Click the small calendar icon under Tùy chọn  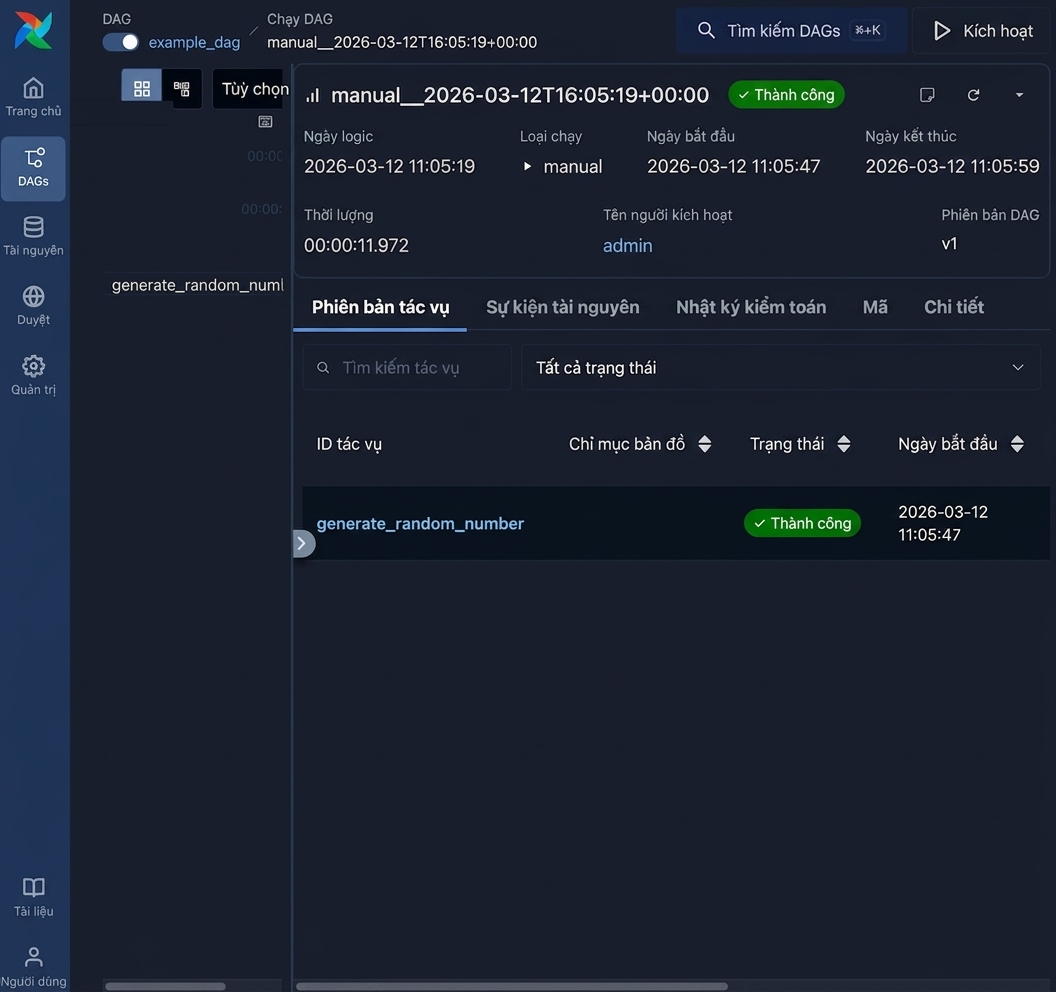click(265, 121)
